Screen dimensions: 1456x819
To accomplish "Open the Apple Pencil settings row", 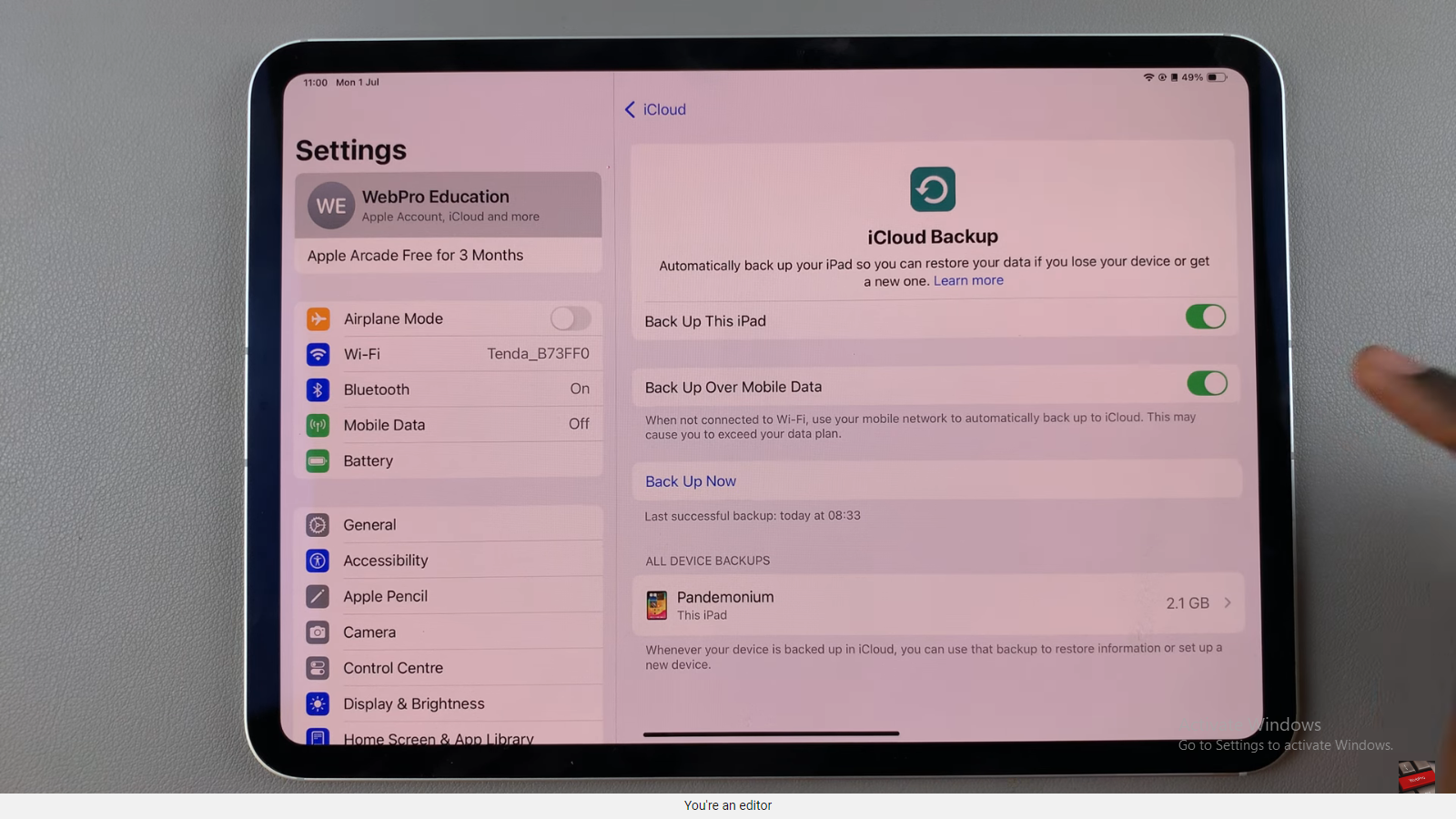I will [450, 596].
